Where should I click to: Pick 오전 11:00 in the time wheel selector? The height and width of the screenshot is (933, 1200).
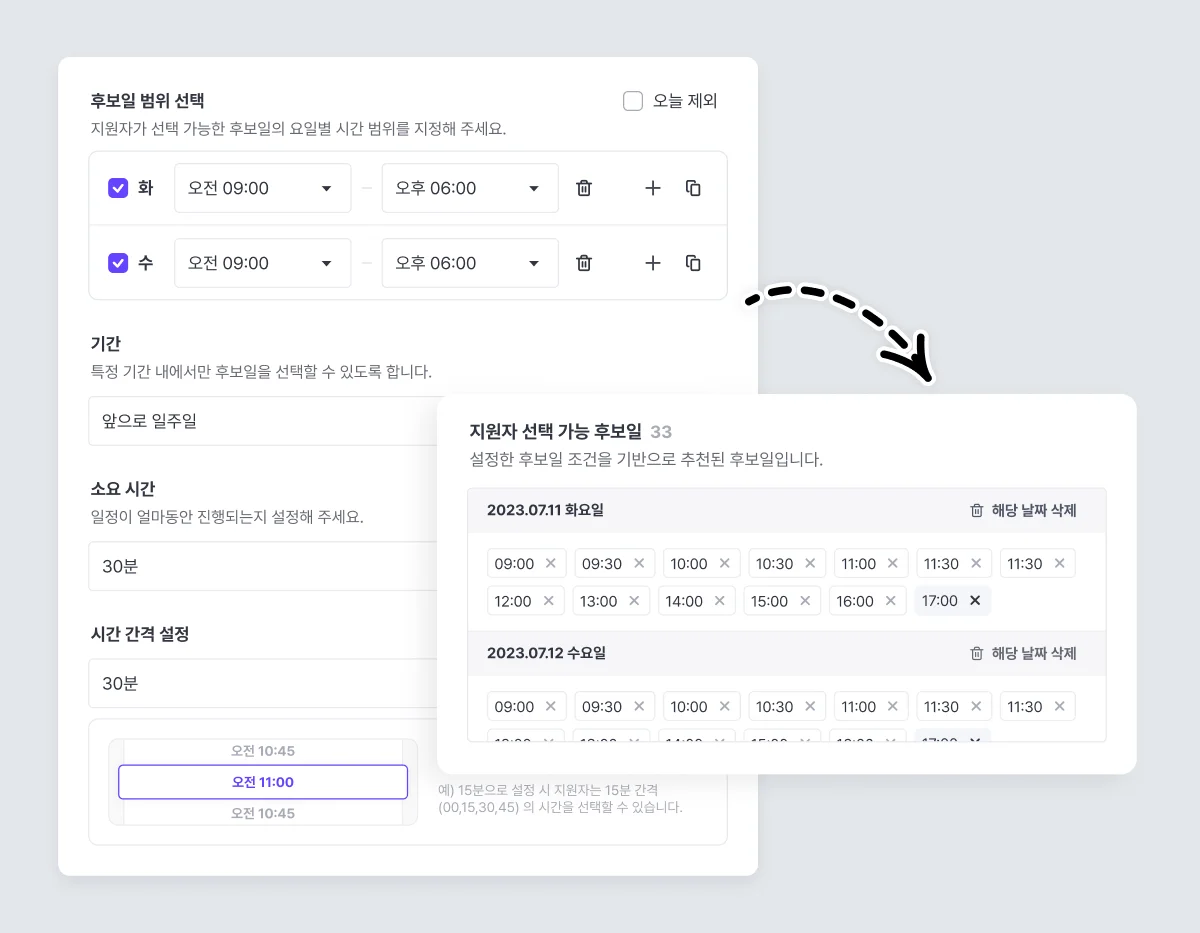pyautogui.click(x=263, y=781)
